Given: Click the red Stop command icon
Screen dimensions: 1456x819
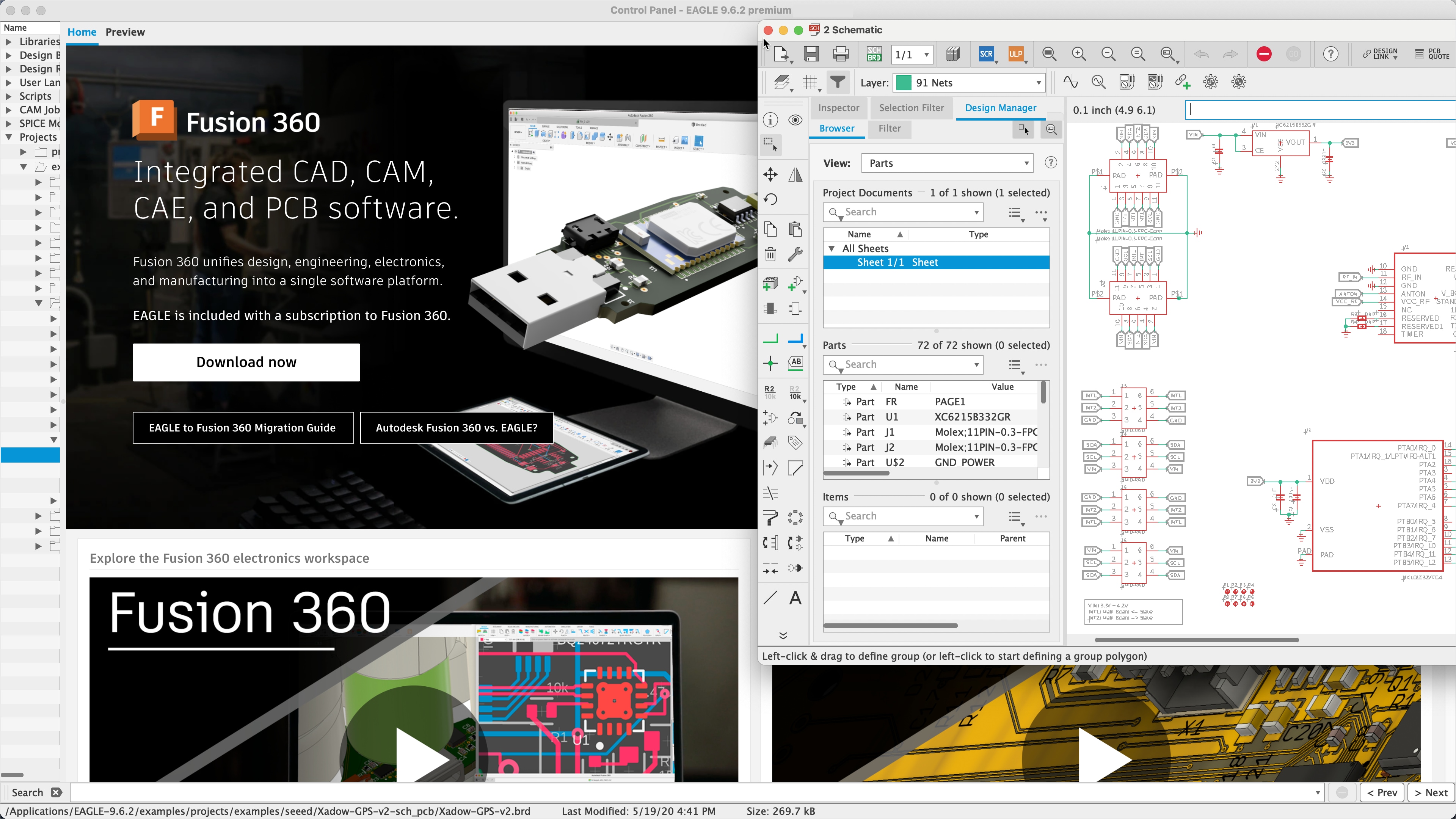Looking at the screenshot, I should [1264, 54].
